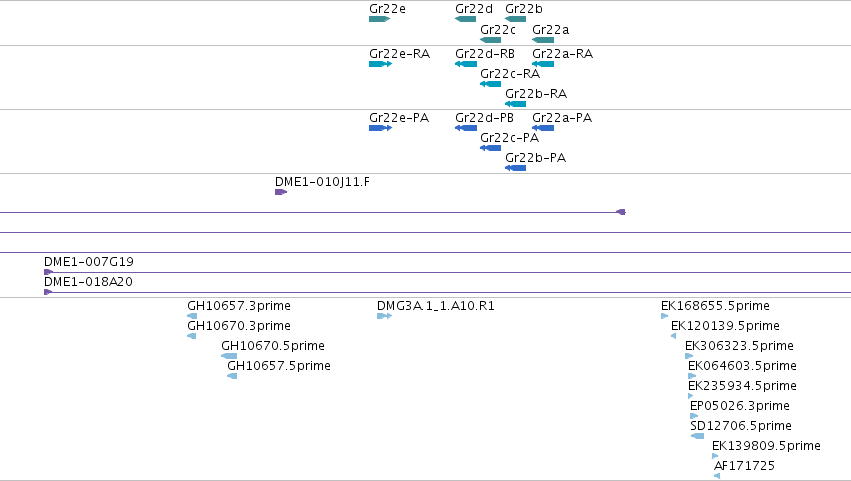
Task: Select sequence feature AF171725
Action: coord(717,476)
